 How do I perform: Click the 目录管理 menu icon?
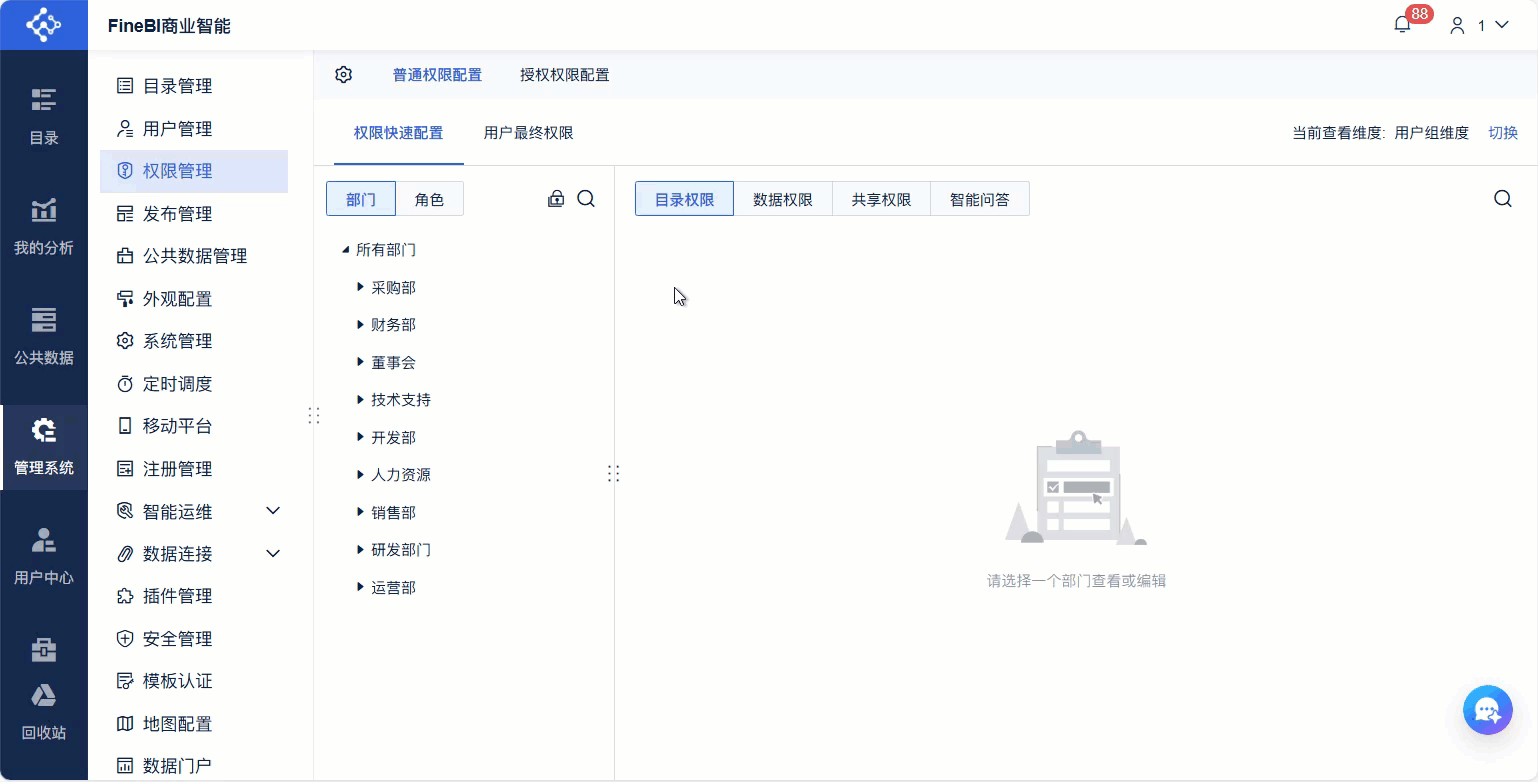click(x=125, y=86)
